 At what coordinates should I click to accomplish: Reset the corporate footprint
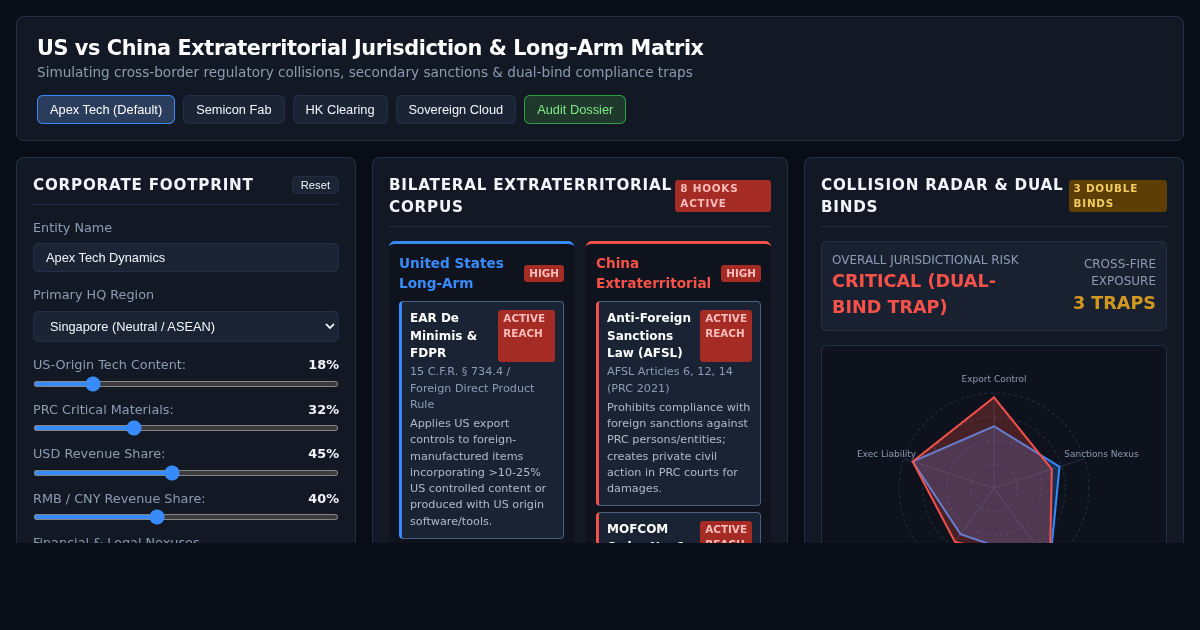pyautogui.click(x=315, y=185)
